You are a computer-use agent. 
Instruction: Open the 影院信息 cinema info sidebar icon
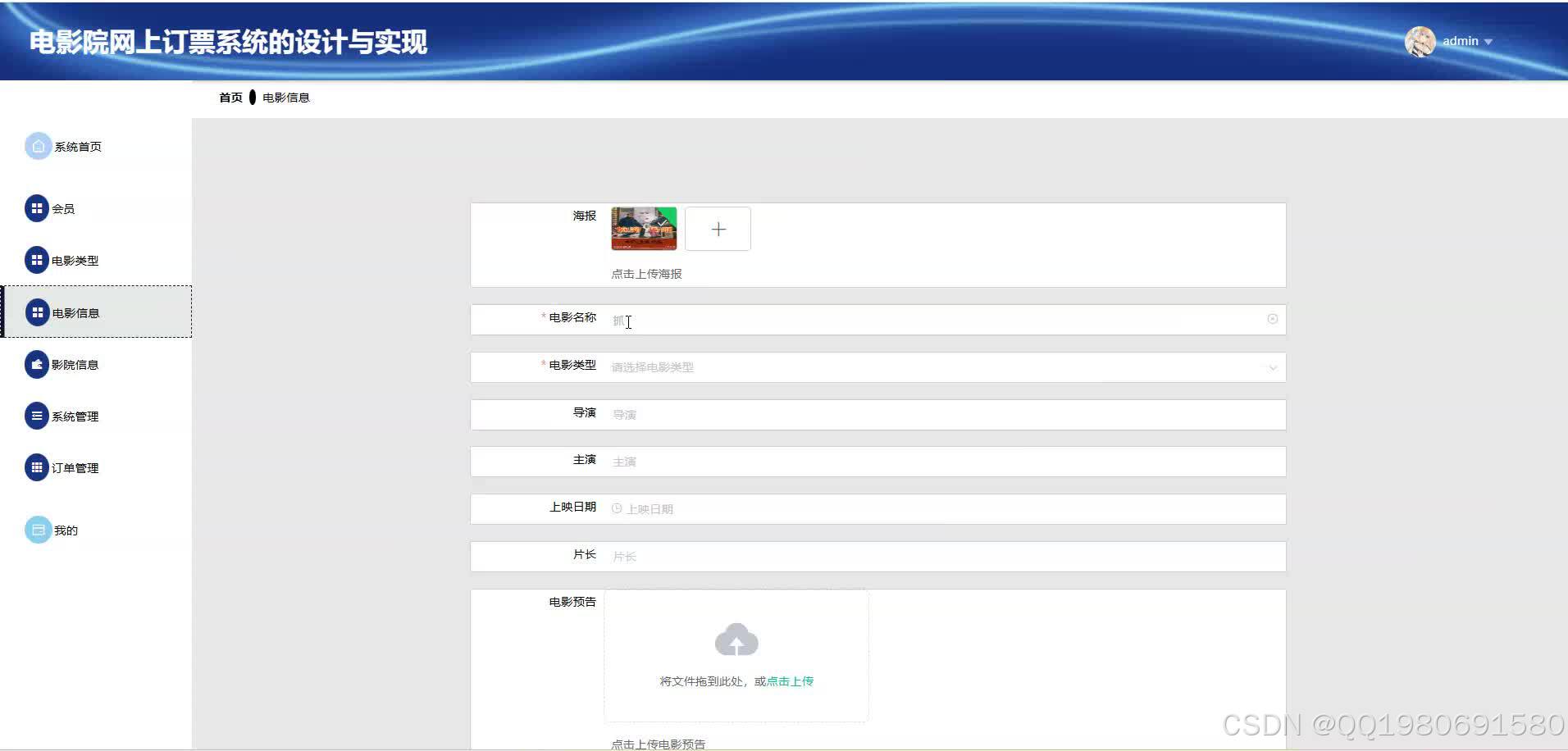tap(37, 363)
